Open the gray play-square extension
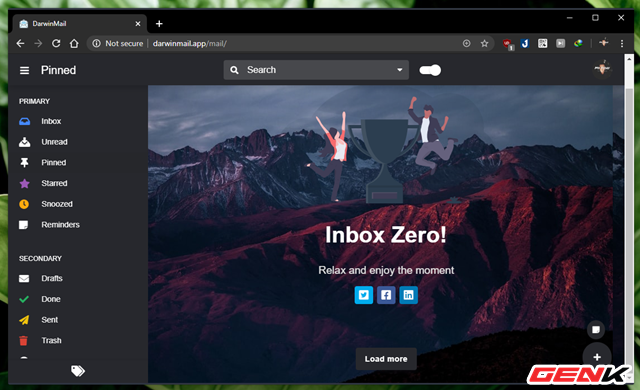Viewport: 640px width, 390px height. [x=560, y=43]
